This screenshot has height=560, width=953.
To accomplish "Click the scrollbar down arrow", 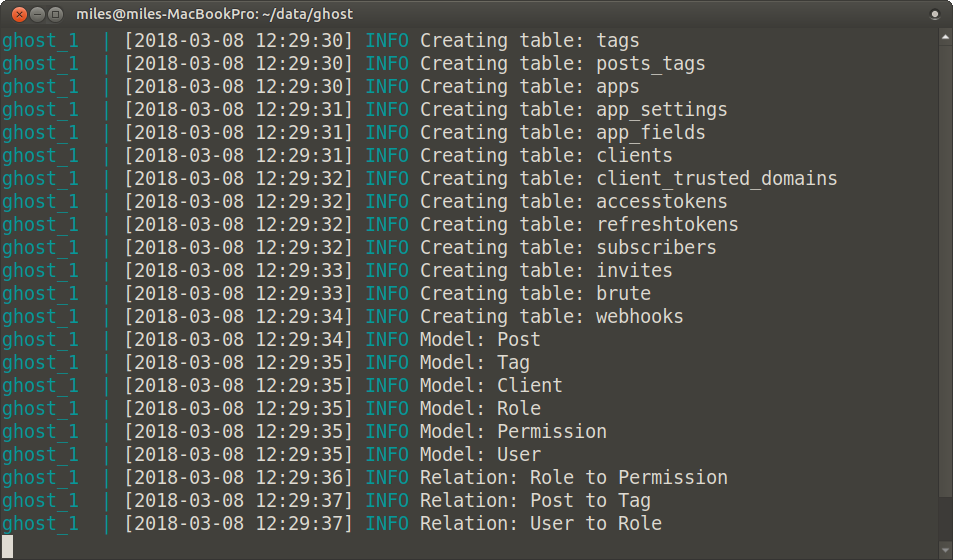I will coord(946,552).
